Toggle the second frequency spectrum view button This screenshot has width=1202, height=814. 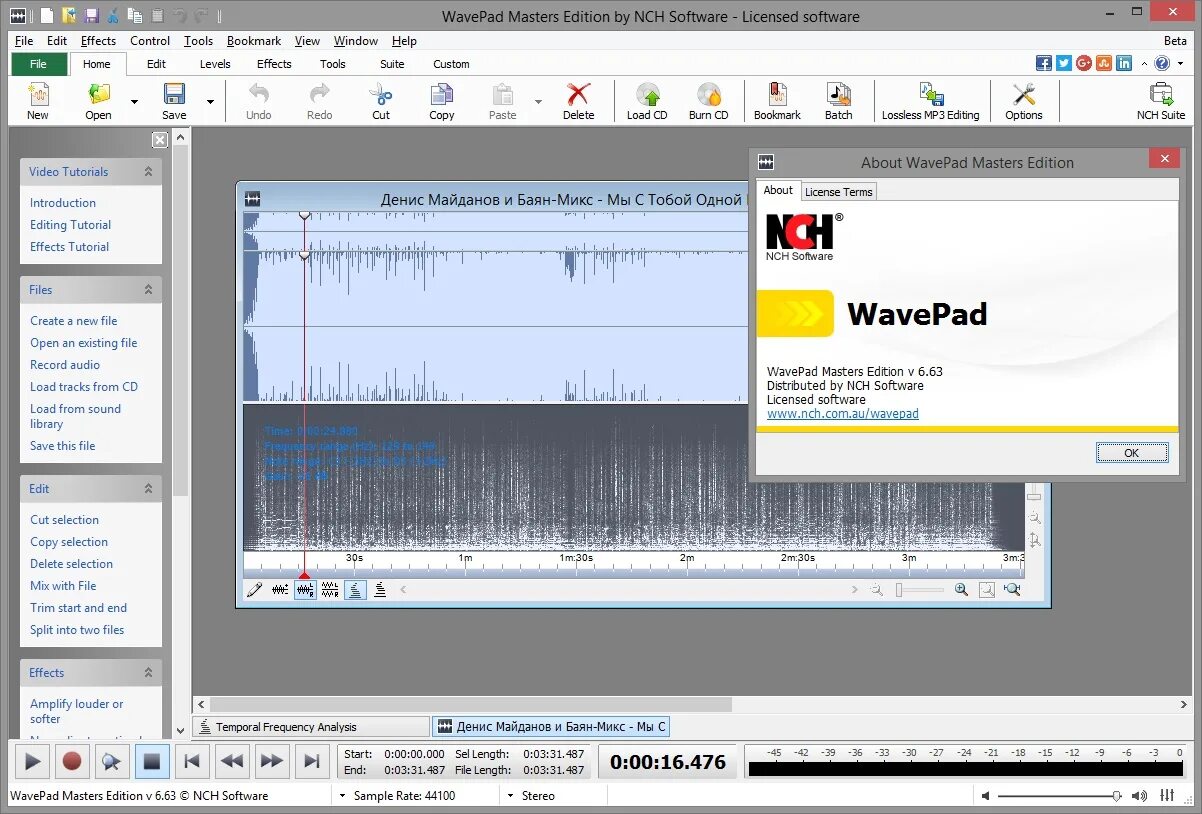[x=380, y=590]
